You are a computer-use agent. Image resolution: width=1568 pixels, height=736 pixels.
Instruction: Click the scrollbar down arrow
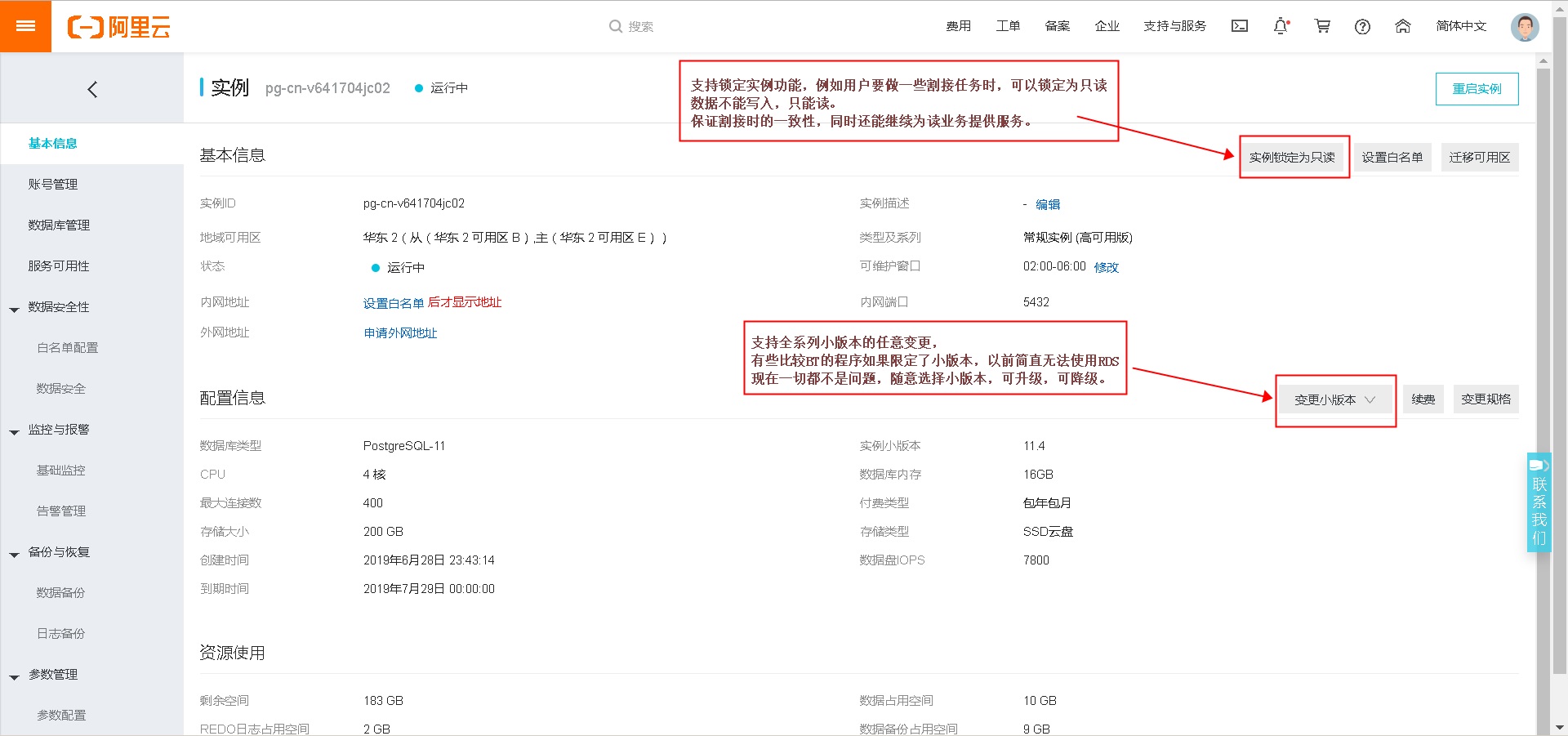(1560, 727)
